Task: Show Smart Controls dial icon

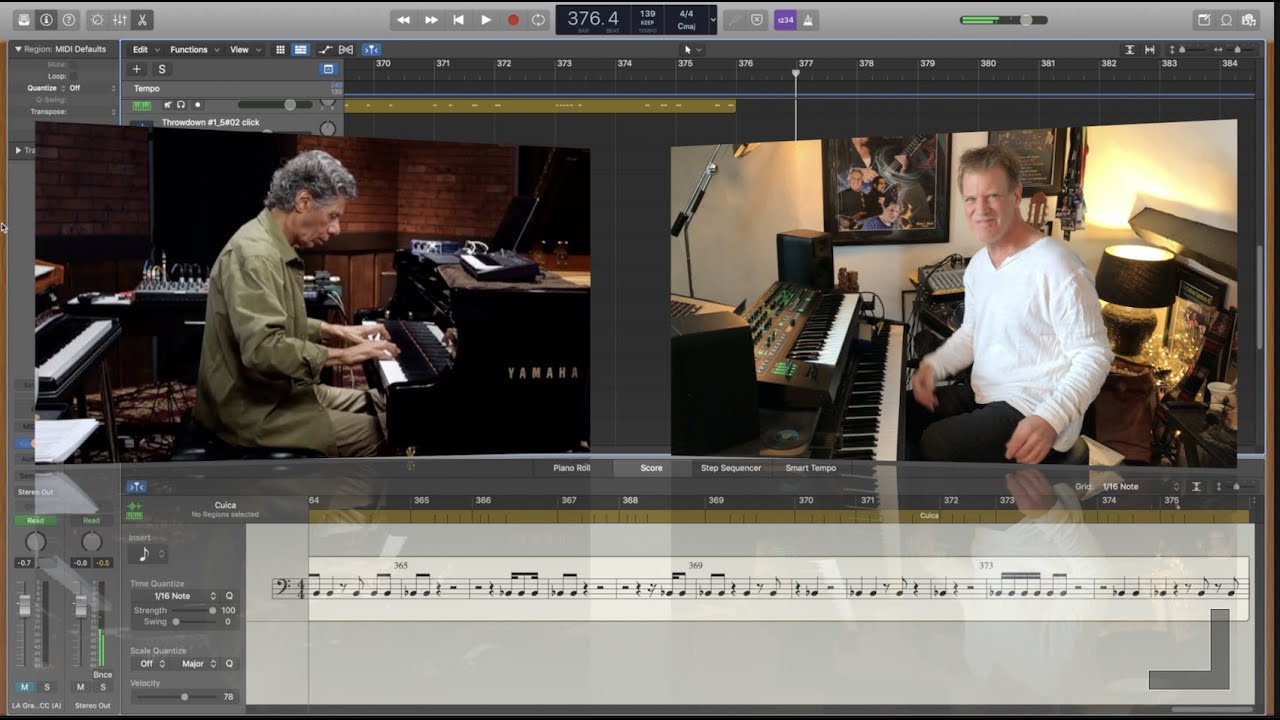Action: click(x=97, y=19)
